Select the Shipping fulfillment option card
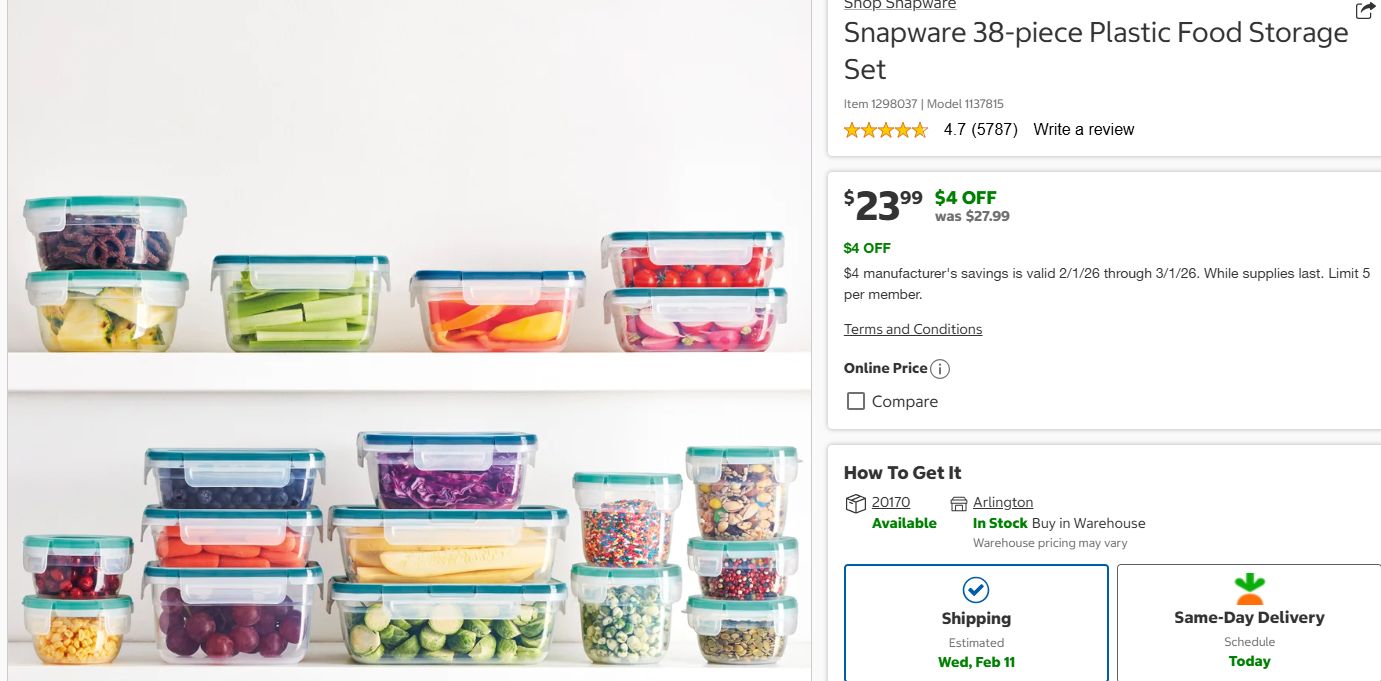 [x=976, y=625]
